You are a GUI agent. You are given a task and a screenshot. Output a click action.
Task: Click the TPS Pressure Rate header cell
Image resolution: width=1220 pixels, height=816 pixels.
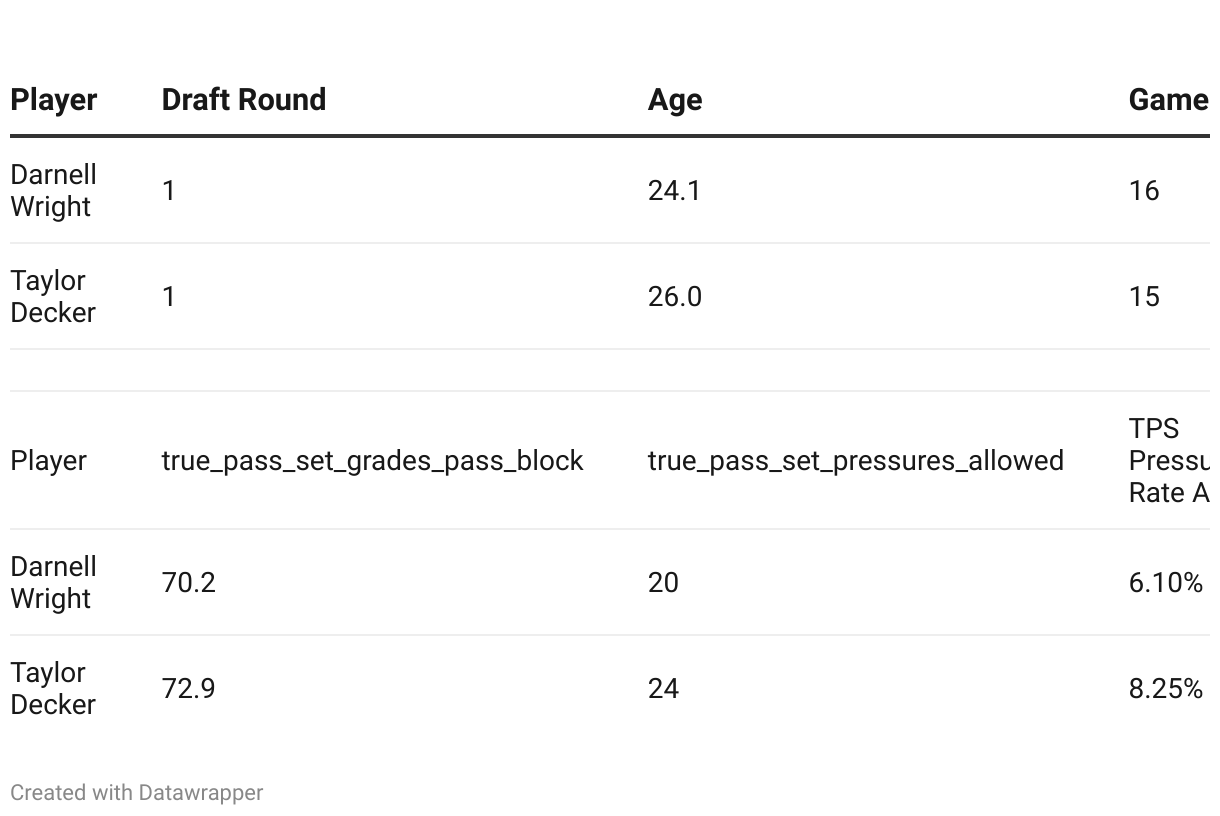click(x=1169, y=460)
